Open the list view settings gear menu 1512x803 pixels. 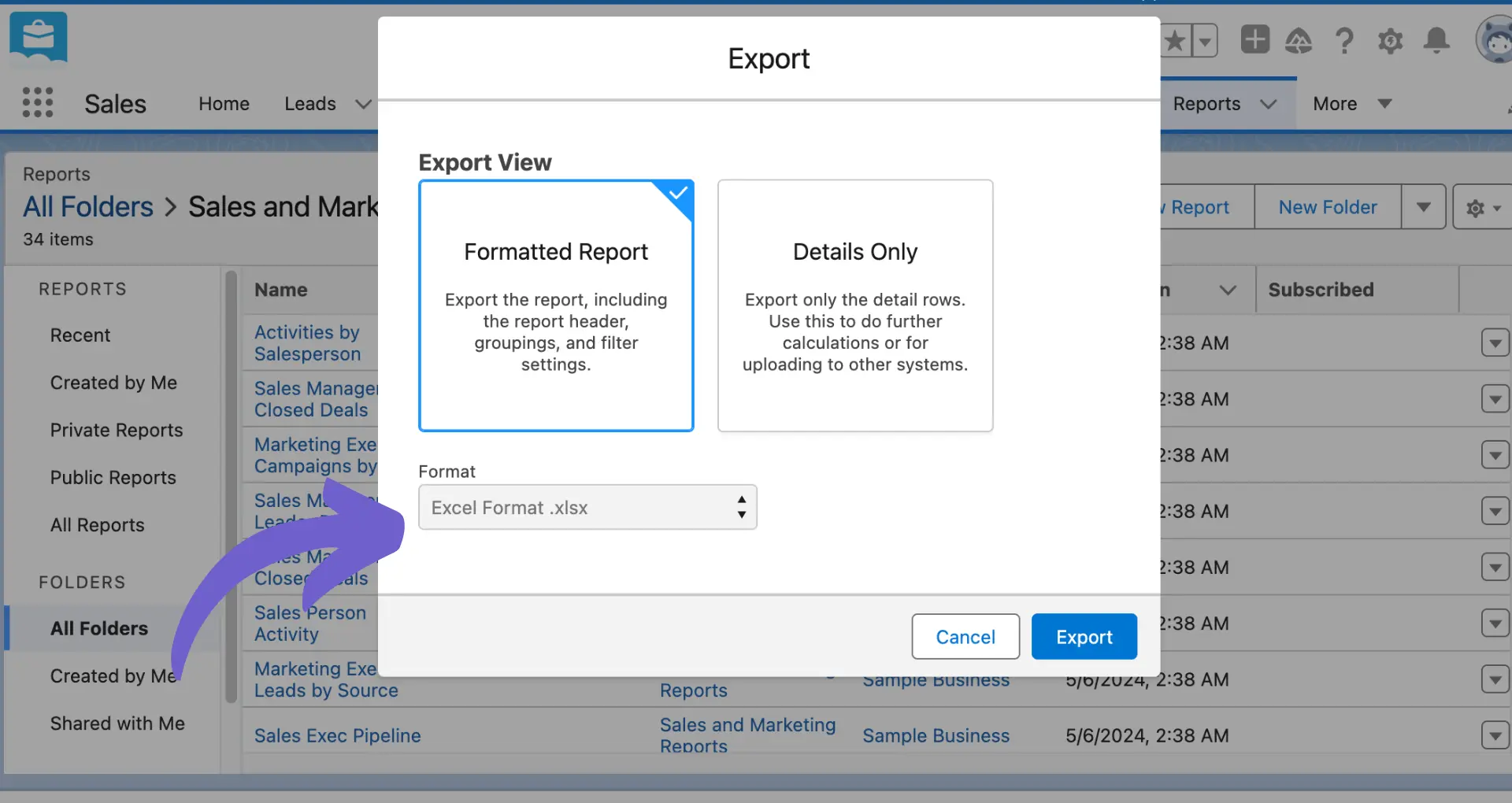pyautogui.click(x=1483, y=208)
